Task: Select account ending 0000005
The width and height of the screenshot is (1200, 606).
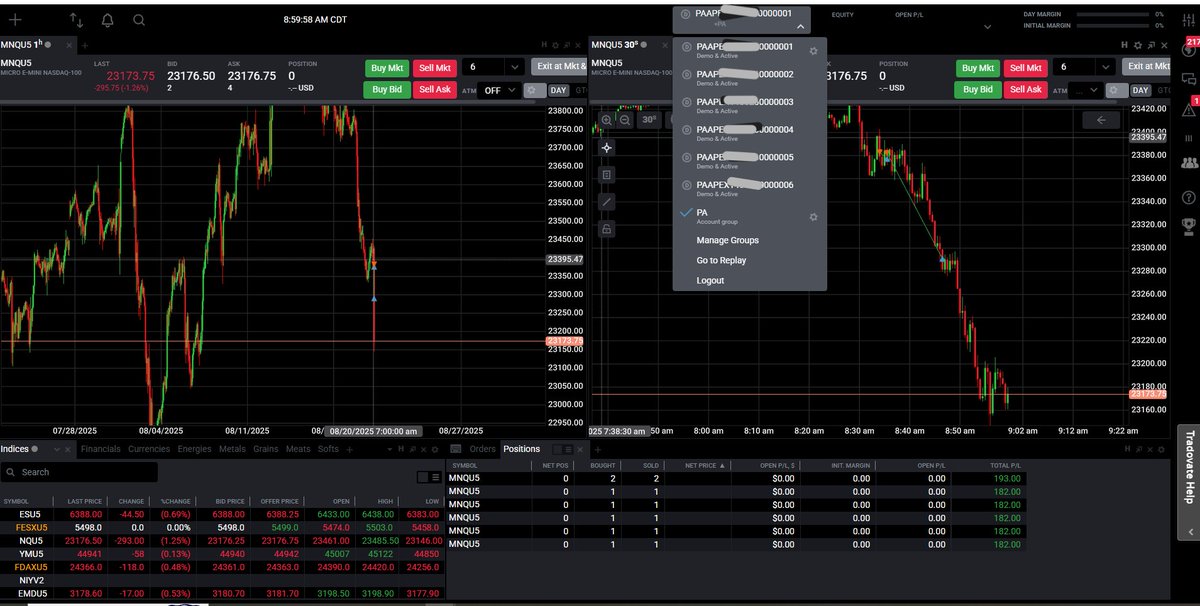Action: tap(750, 160)
